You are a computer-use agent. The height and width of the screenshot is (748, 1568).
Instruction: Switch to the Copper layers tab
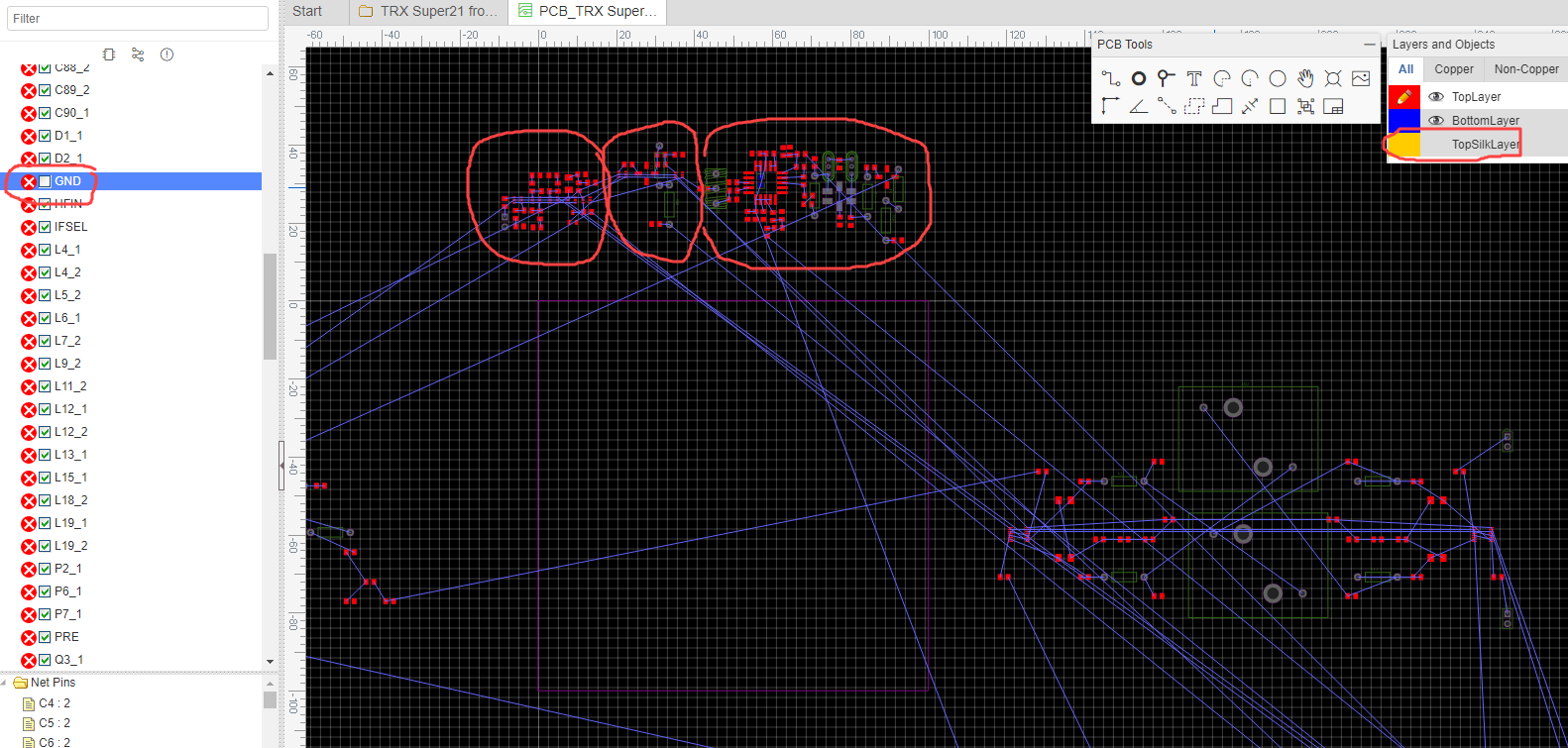click(x=1453, y=69)
